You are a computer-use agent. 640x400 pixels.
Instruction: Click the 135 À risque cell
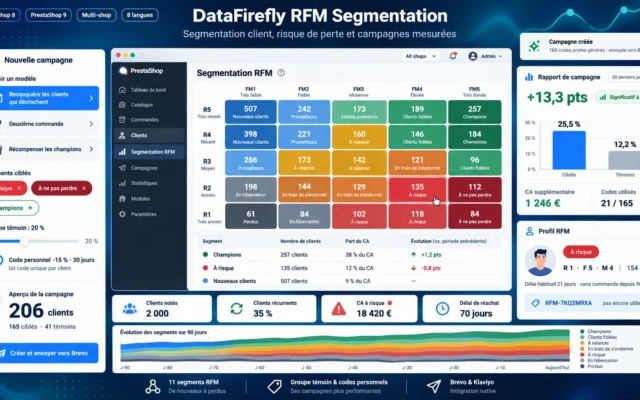[417, 190]
